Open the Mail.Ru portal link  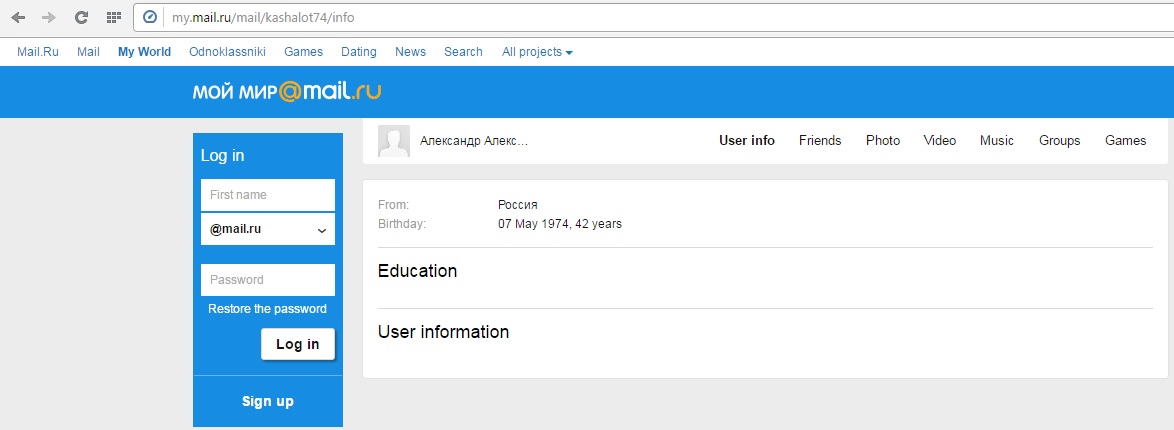click(37, 52)
